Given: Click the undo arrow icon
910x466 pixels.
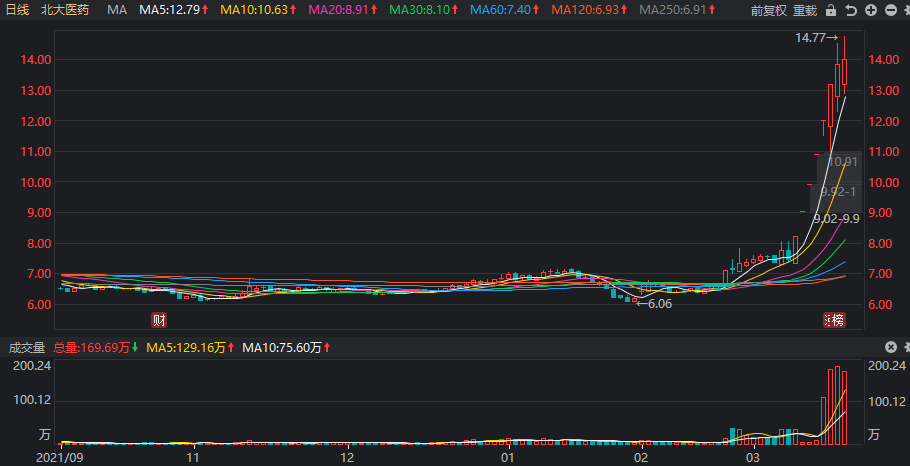Looking at the screenshot, I should click(851, 10).
